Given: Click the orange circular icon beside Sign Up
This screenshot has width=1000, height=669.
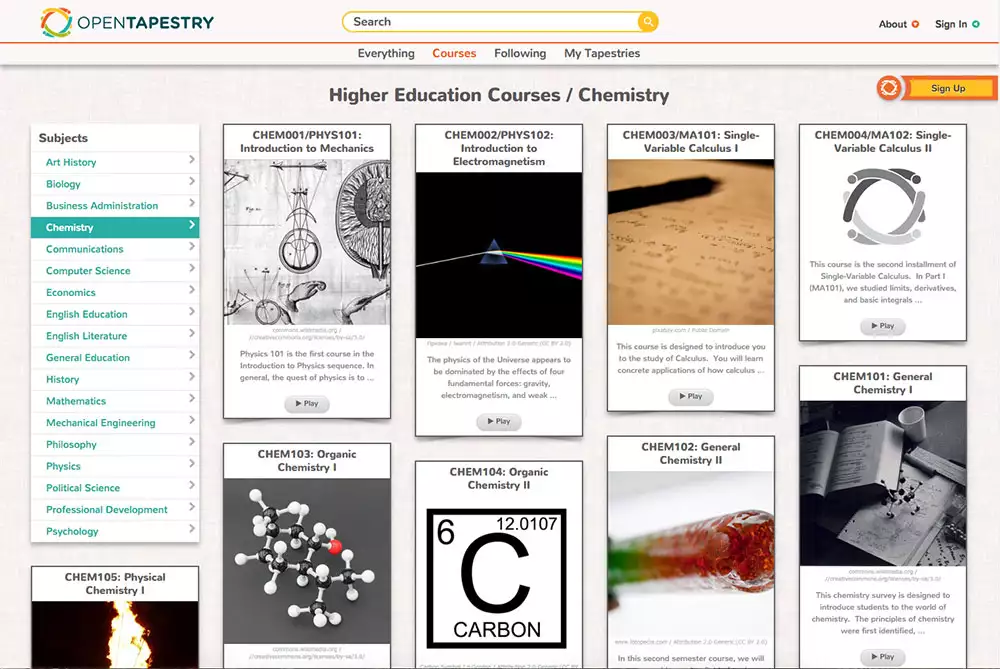Looking at the screenshot, I should tap(889, 88).
